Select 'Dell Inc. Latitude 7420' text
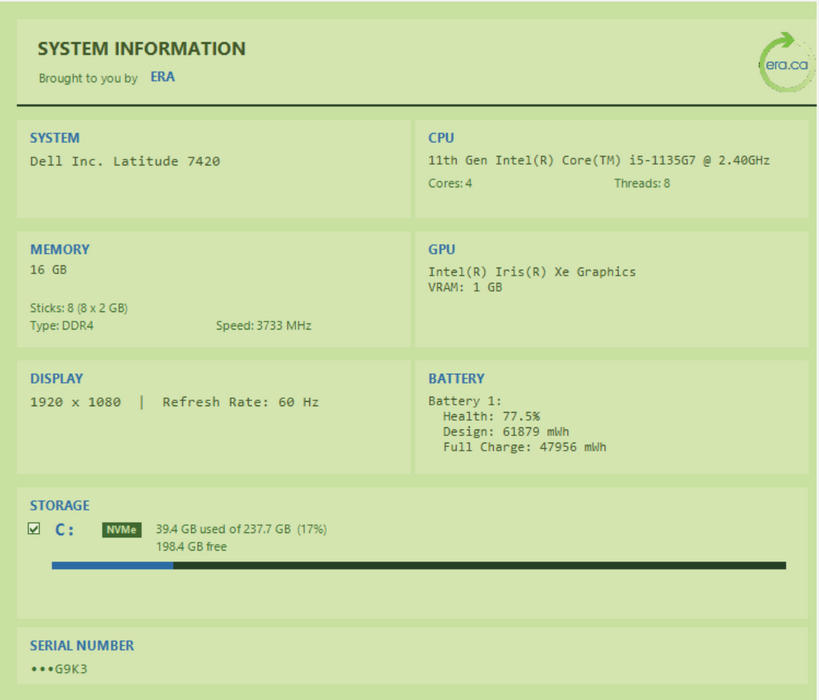Screen dimensions: 819x700 (x=125, y=161)
